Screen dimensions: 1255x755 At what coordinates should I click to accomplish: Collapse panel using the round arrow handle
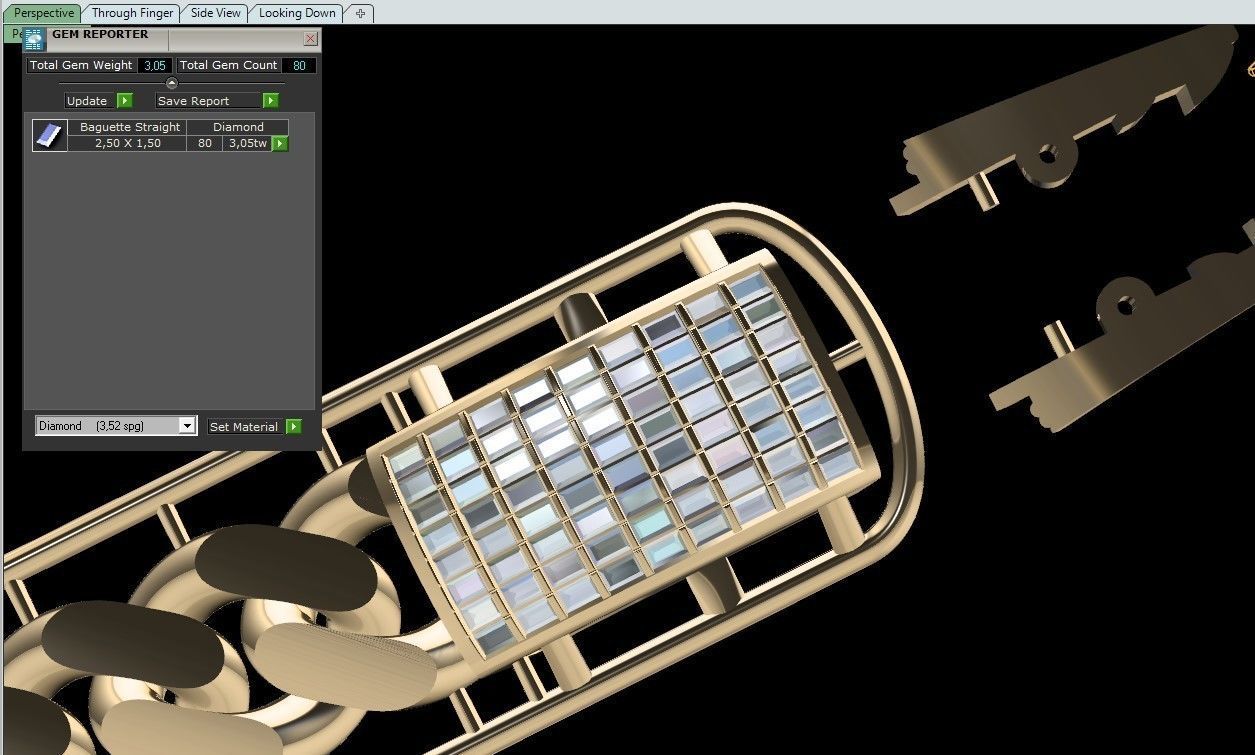point(171,83)
